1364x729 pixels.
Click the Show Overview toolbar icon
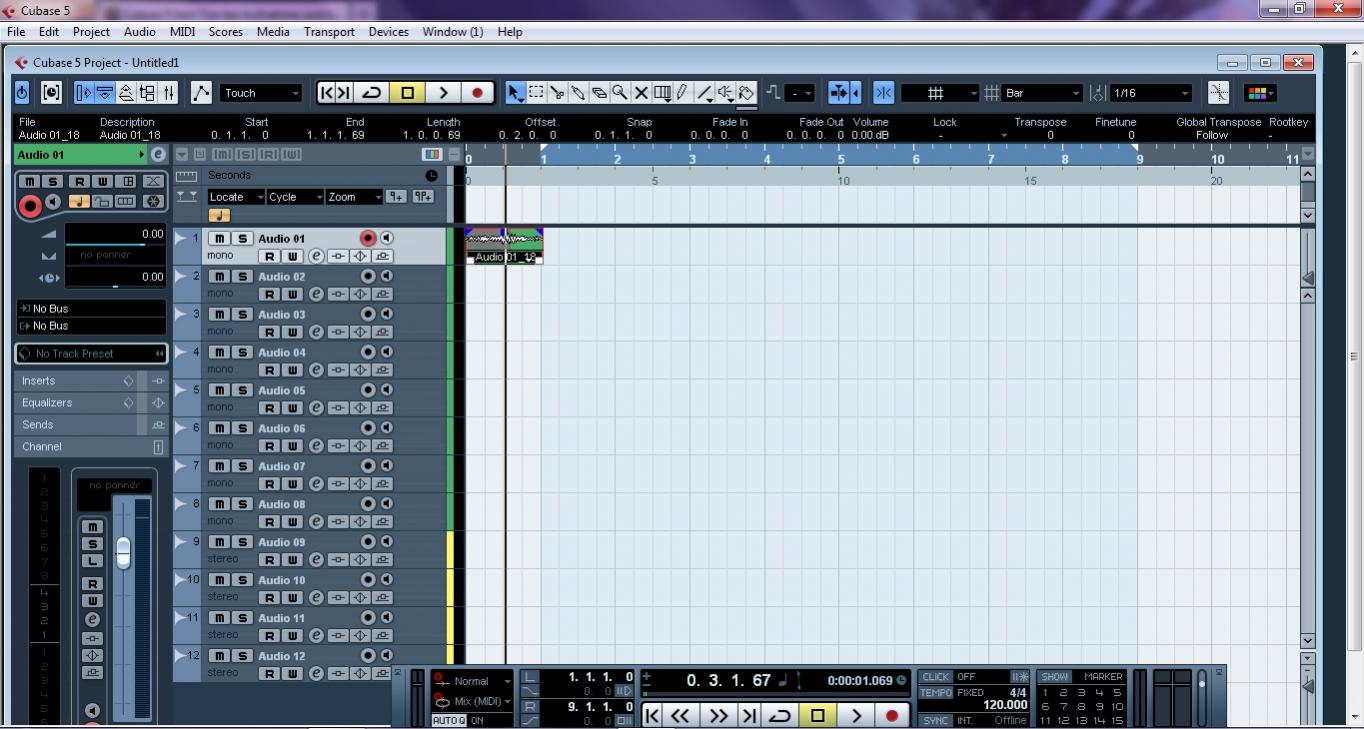126,93
